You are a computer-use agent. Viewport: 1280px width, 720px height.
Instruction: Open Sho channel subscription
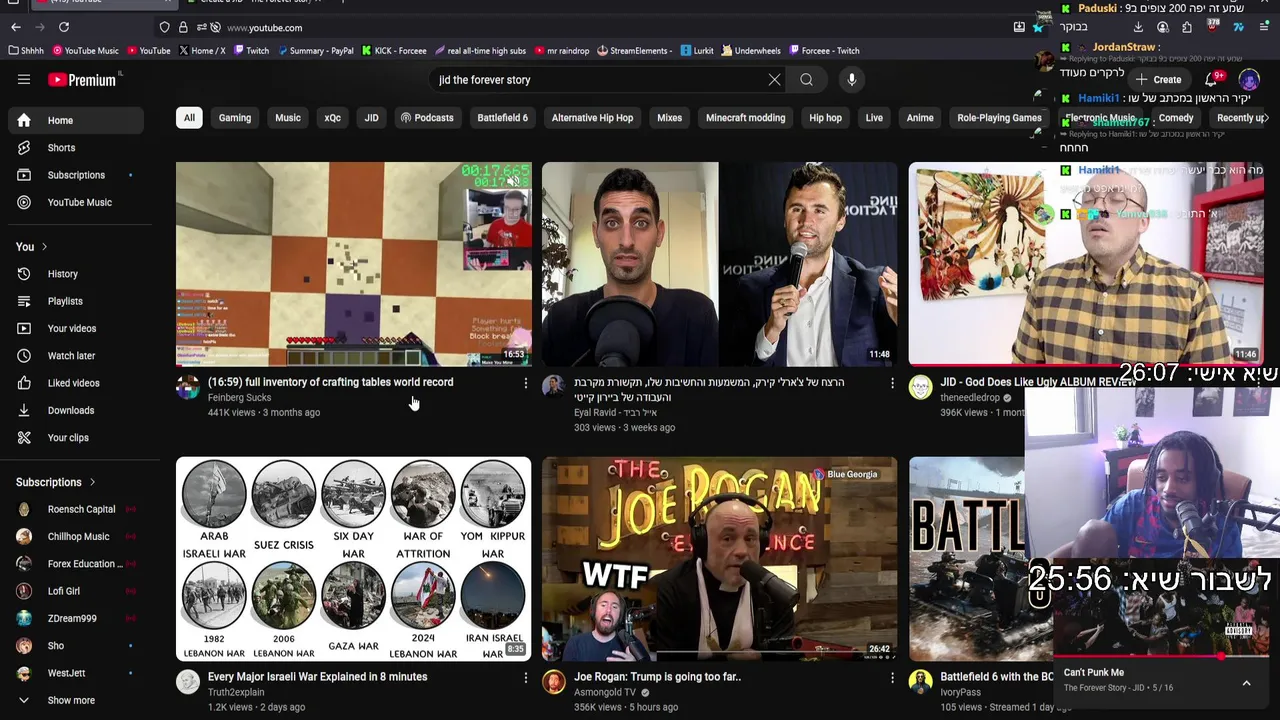click(76, 646)
